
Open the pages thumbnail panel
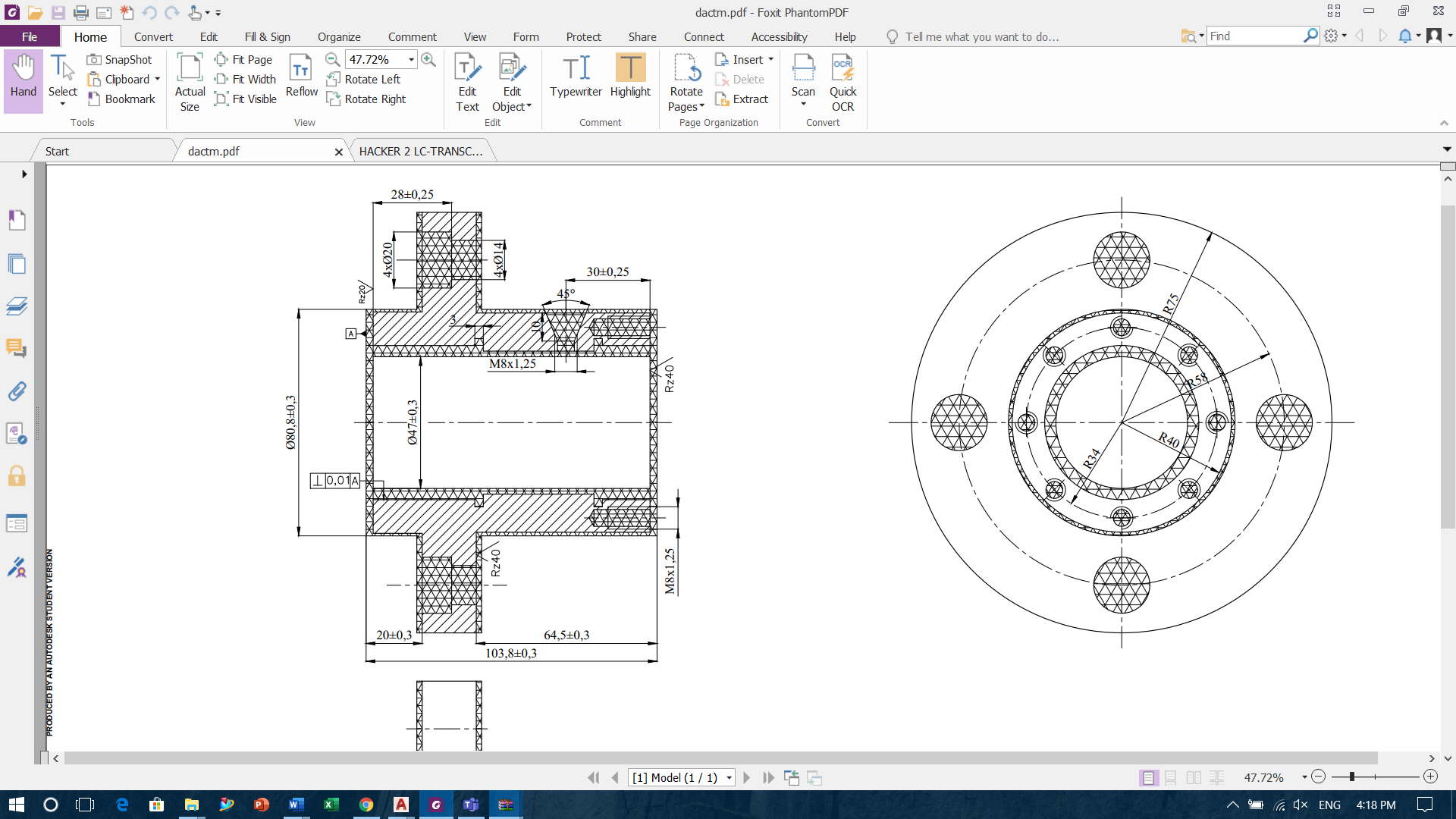pyautogui.click(x=17, y=263)
